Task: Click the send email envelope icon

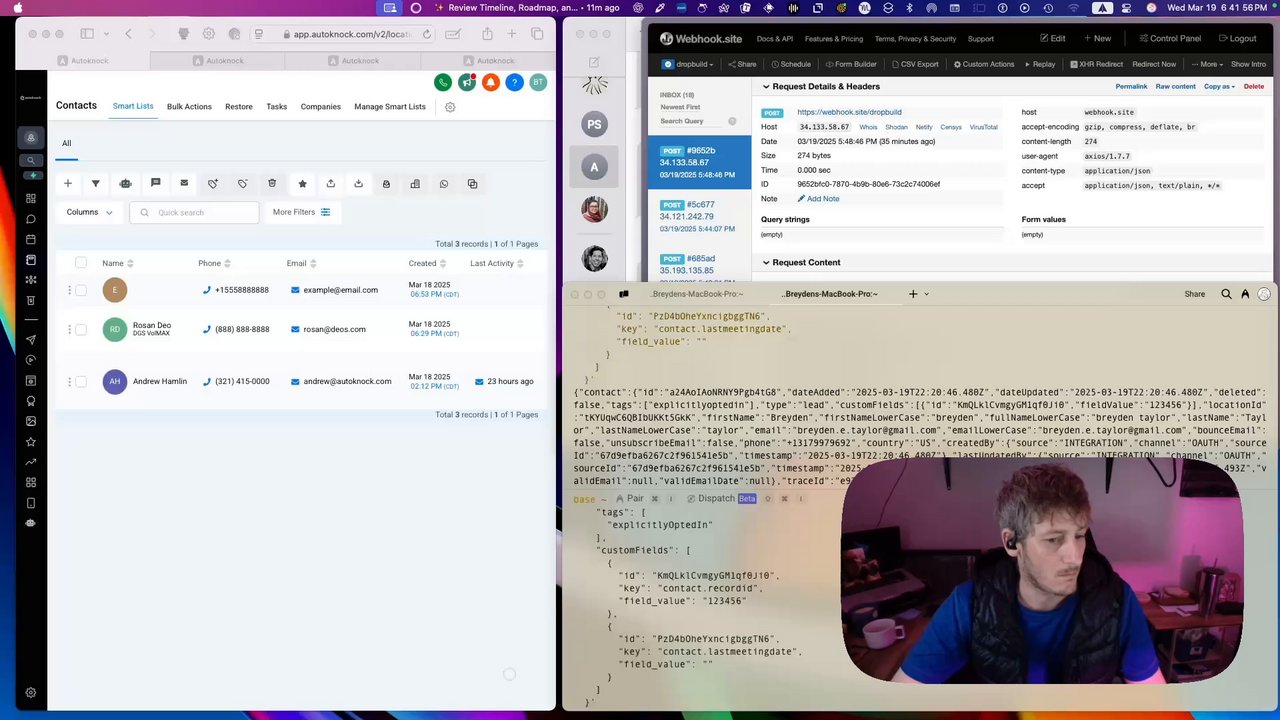Action: (x=184, y=184)
